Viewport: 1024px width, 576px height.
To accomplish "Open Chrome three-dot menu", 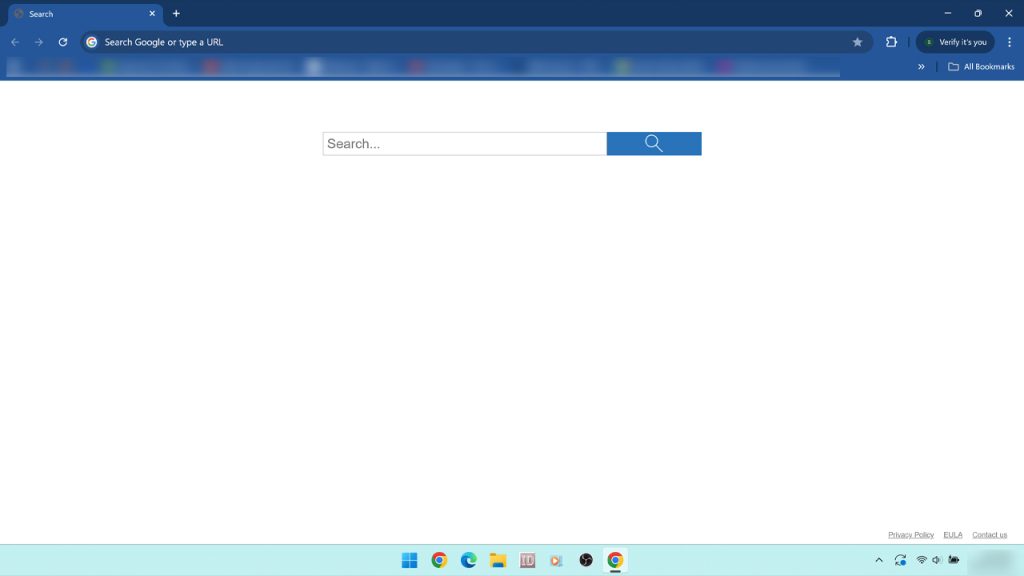I will click(x=1009, y=42).
